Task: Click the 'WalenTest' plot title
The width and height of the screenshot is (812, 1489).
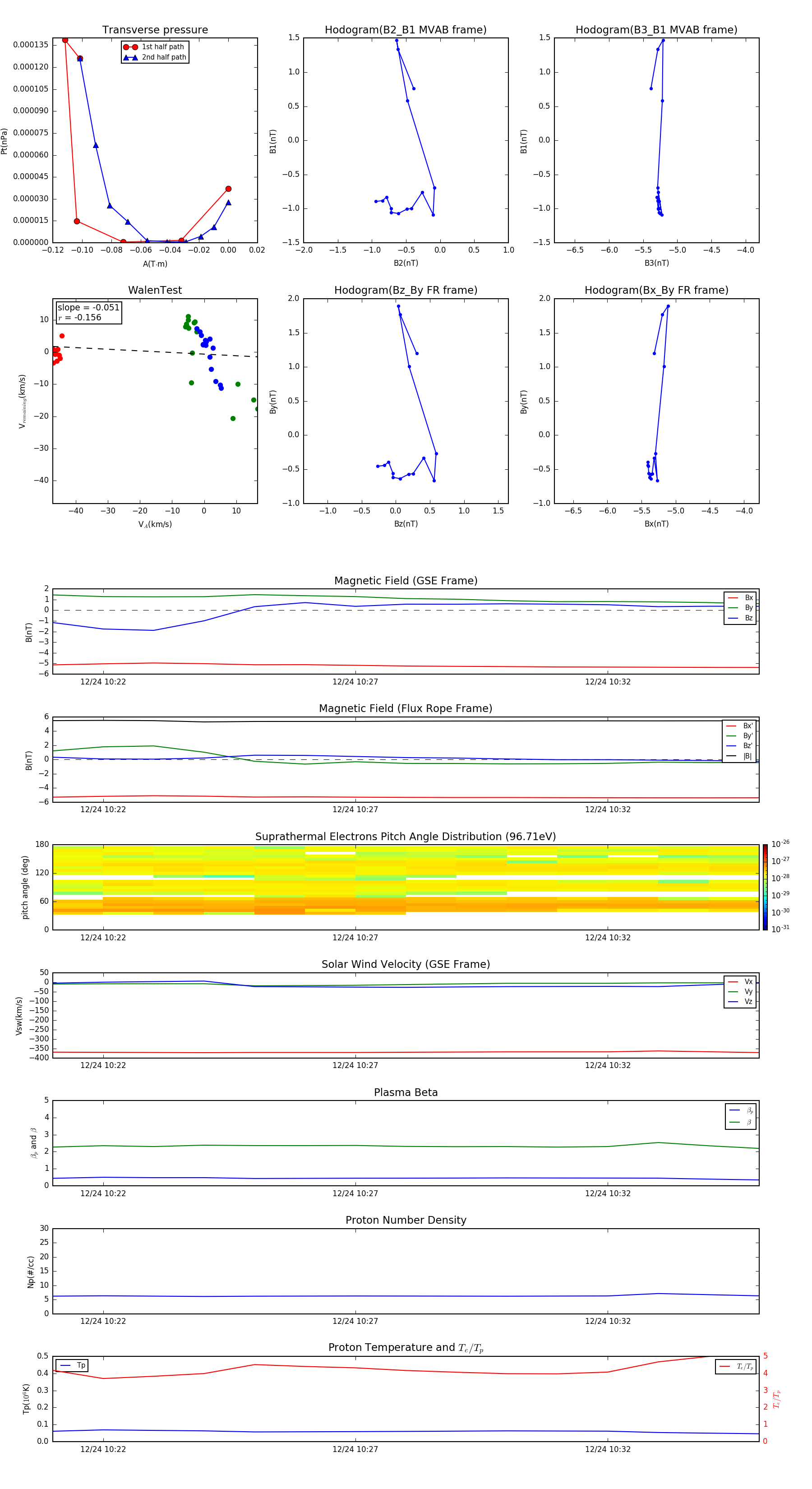Action: [x=155, y=290]
